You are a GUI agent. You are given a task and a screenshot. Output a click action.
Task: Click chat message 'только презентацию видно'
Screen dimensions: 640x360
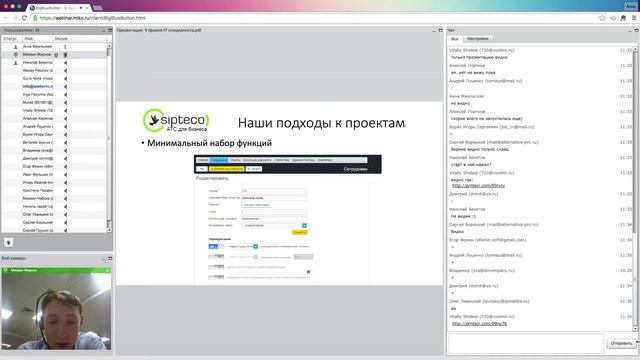[479, 58]
